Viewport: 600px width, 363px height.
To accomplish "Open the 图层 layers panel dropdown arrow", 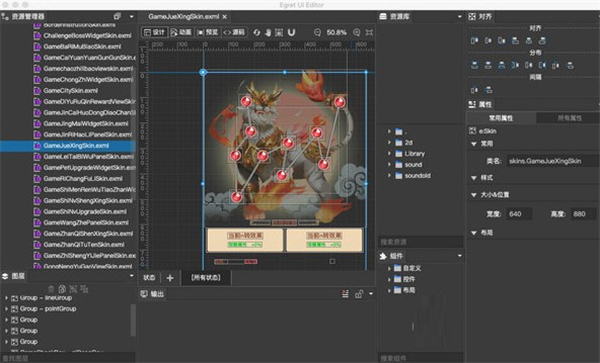I will 132,275.
